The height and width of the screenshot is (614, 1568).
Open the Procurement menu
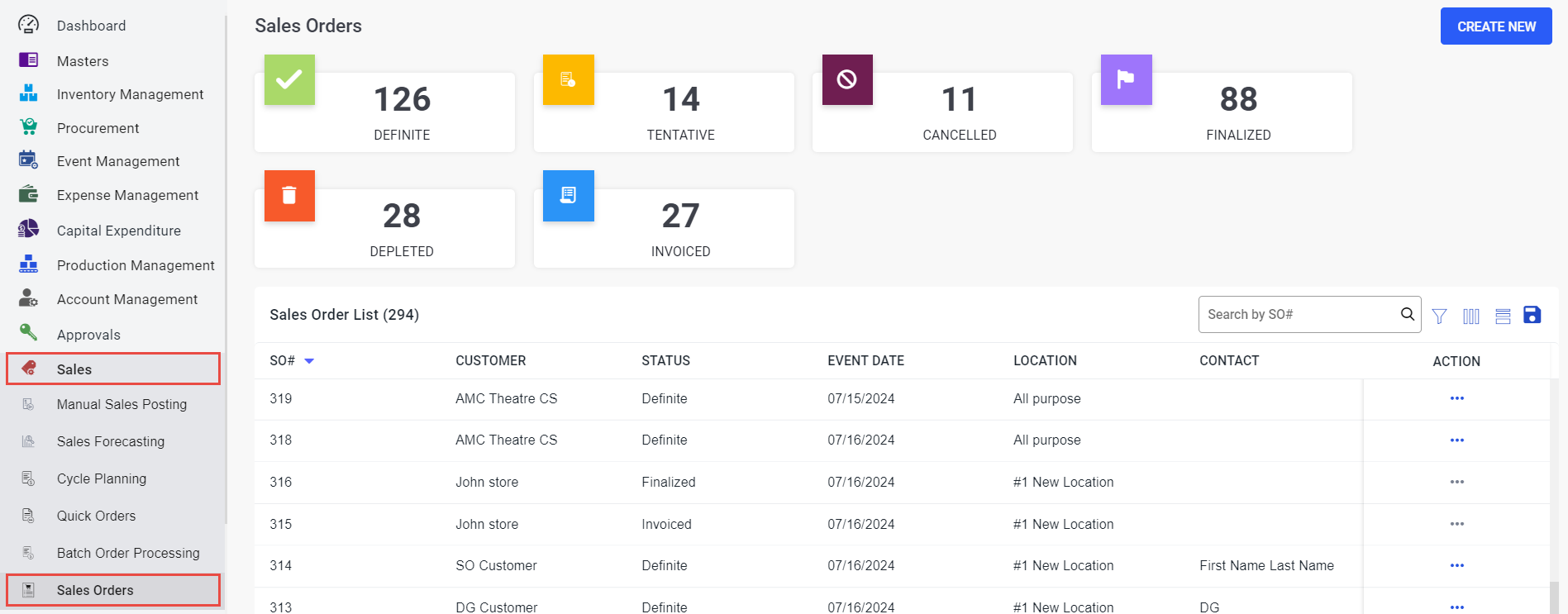(x=98, y=128)
